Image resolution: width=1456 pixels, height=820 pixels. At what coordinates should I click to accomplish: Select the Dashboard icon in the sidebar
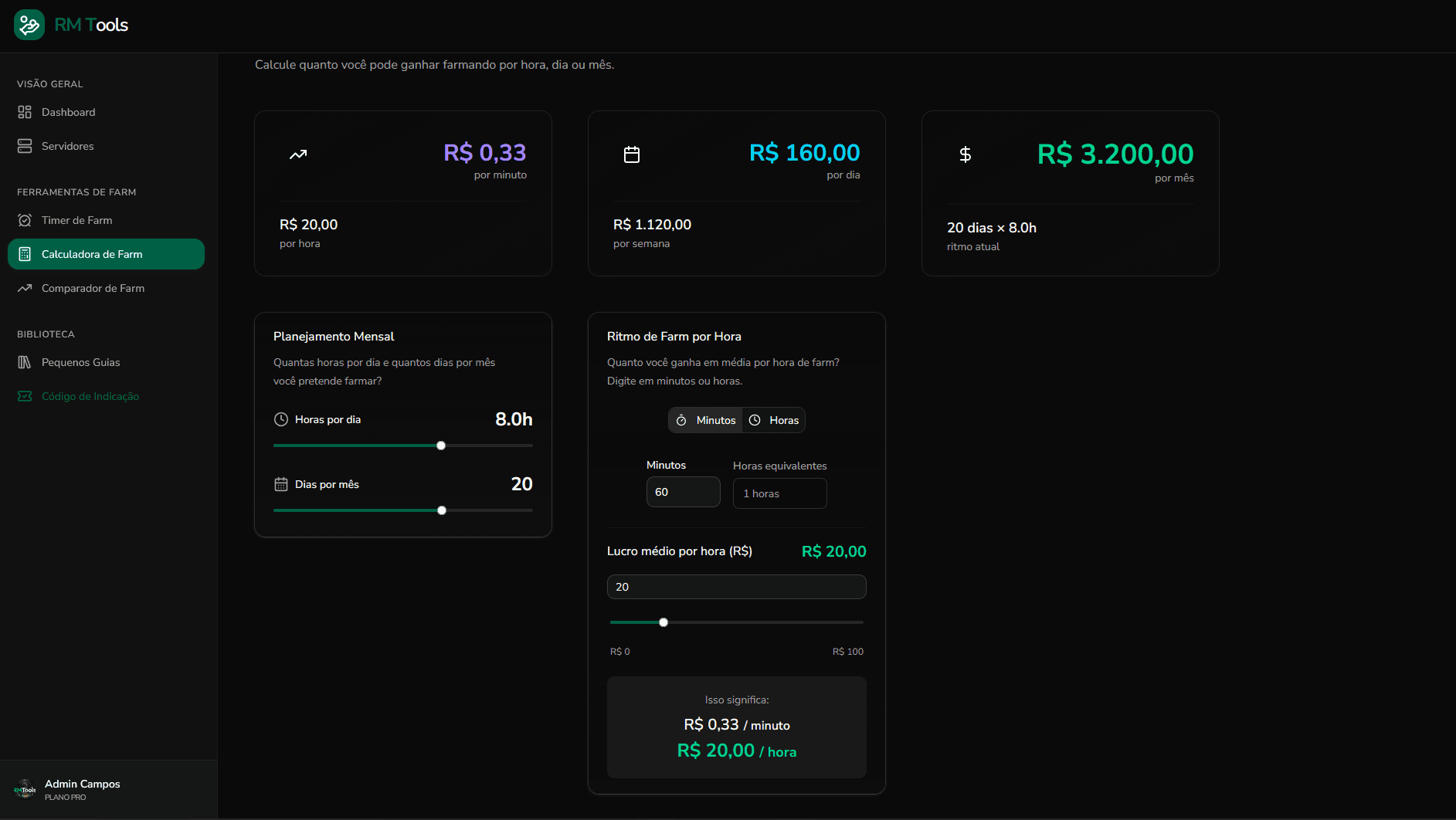[24, 111]
